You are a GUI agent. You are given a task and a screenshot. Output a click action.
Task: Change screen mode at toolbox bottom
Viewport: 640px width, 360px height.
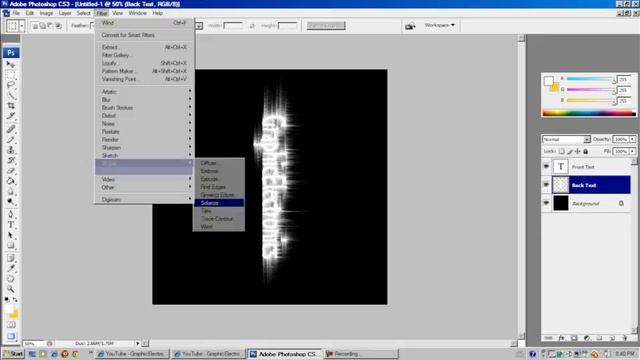click(x=11, y=336)
